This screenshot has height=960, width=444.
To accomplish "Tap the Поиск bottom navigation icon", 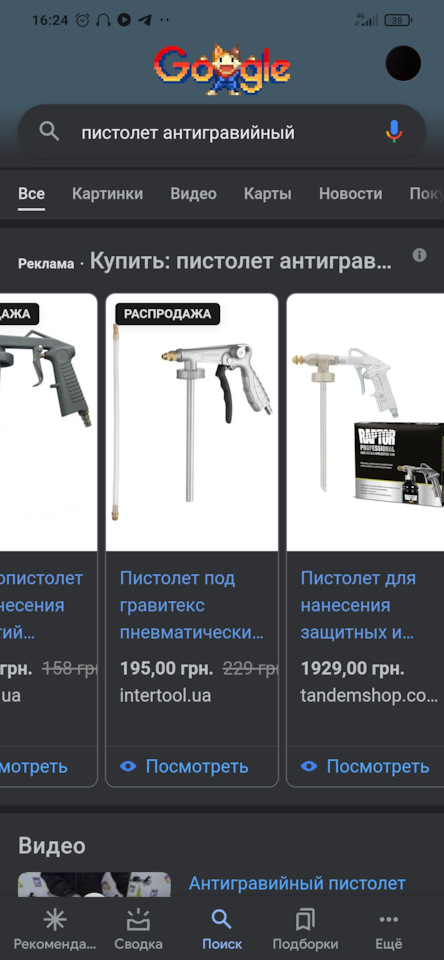I will tap(222, 919).
